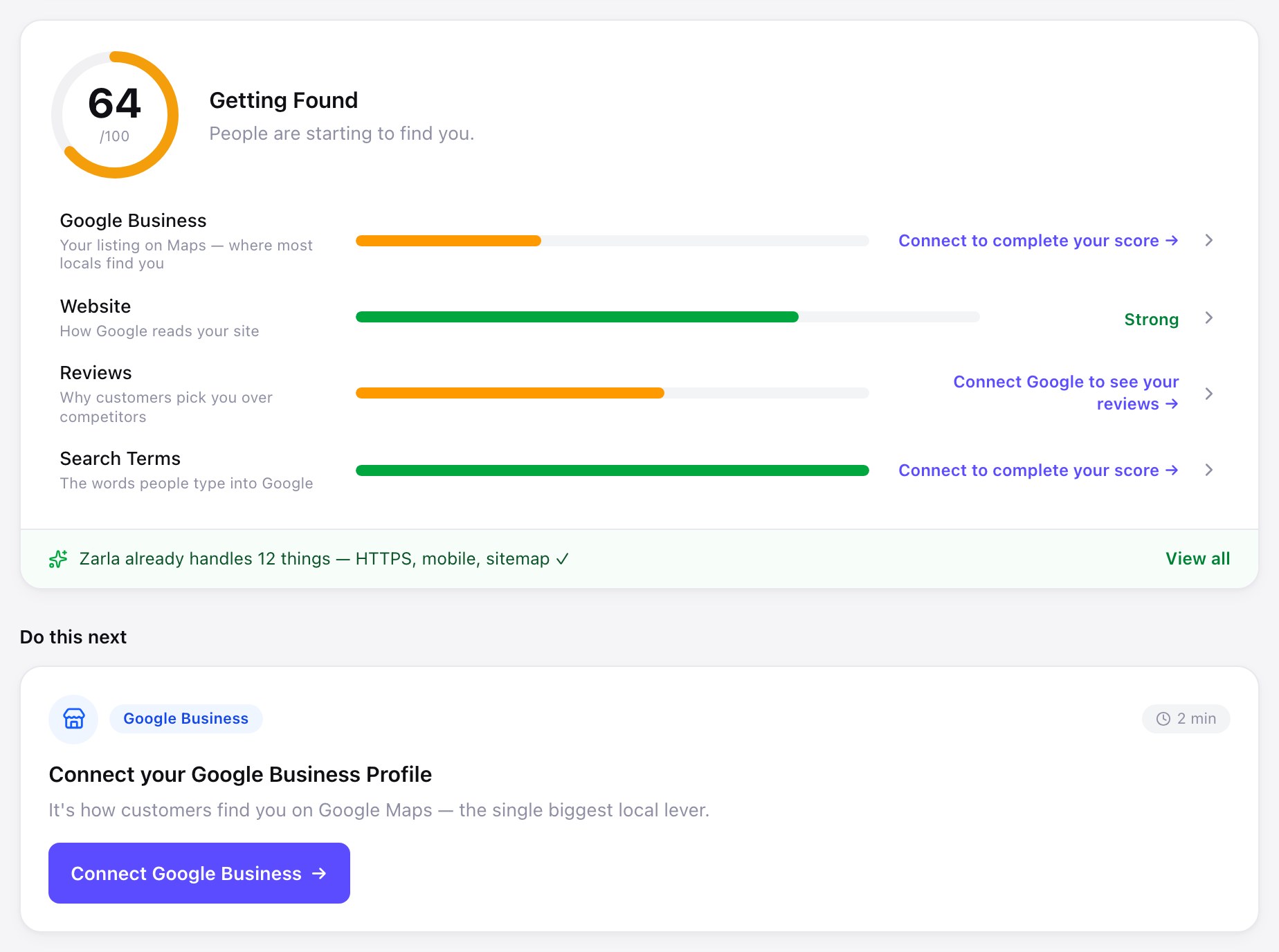Click the 64/100 score ring
Viewport: 1279px width, 952px height.
pyautogui.click(x=115, y=115)
